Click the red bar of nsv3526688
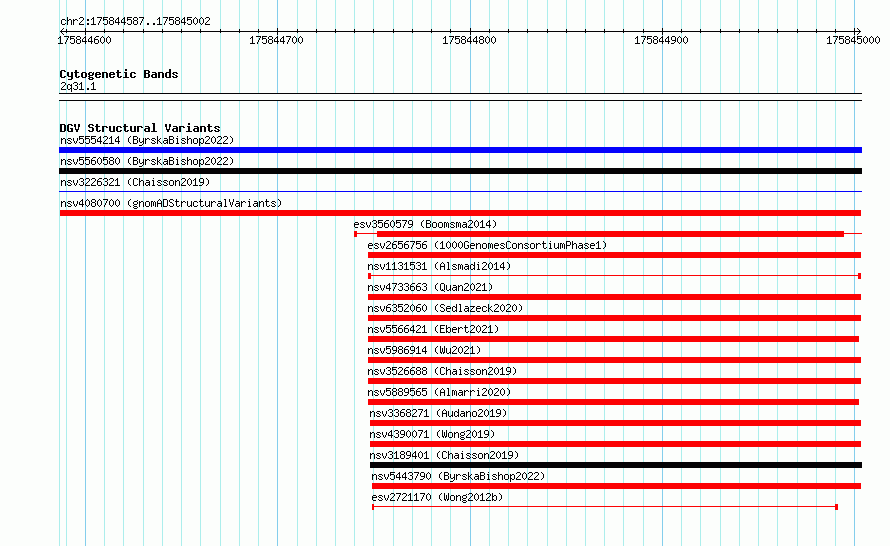The height and width of the screenshot is (546, 890). [x=615, y=381]
